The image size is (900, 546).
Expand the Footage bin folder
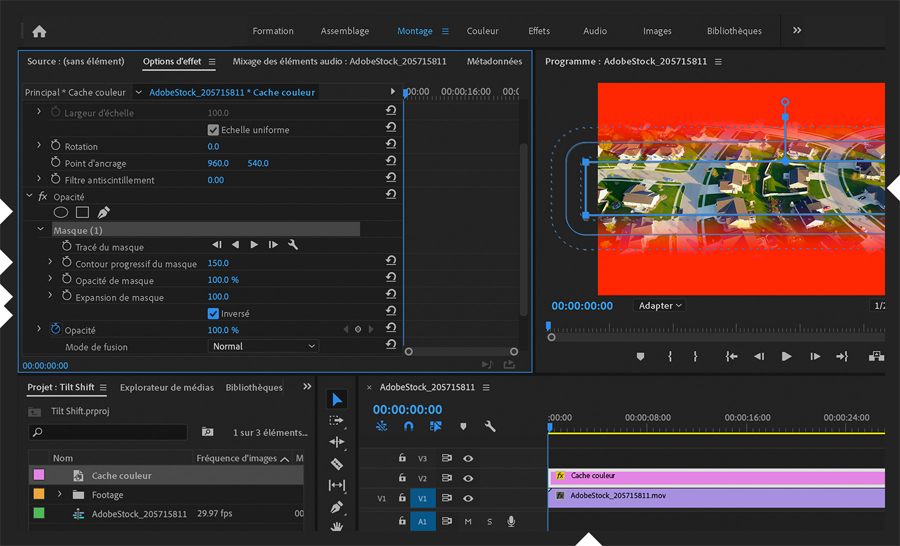[x=59, y=495]
